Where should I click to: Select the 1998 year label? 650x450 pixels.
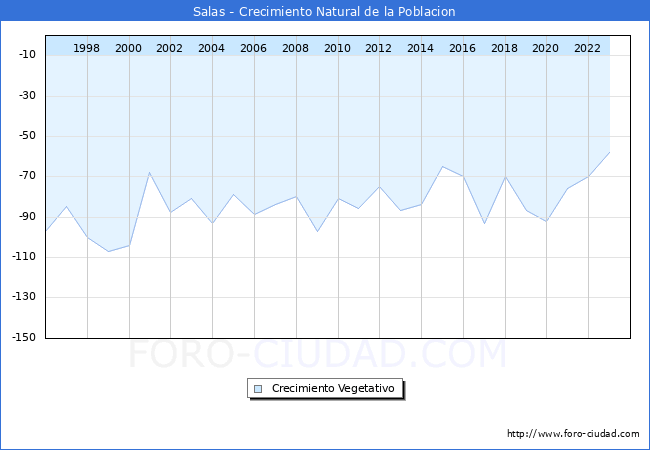point(86,48)
